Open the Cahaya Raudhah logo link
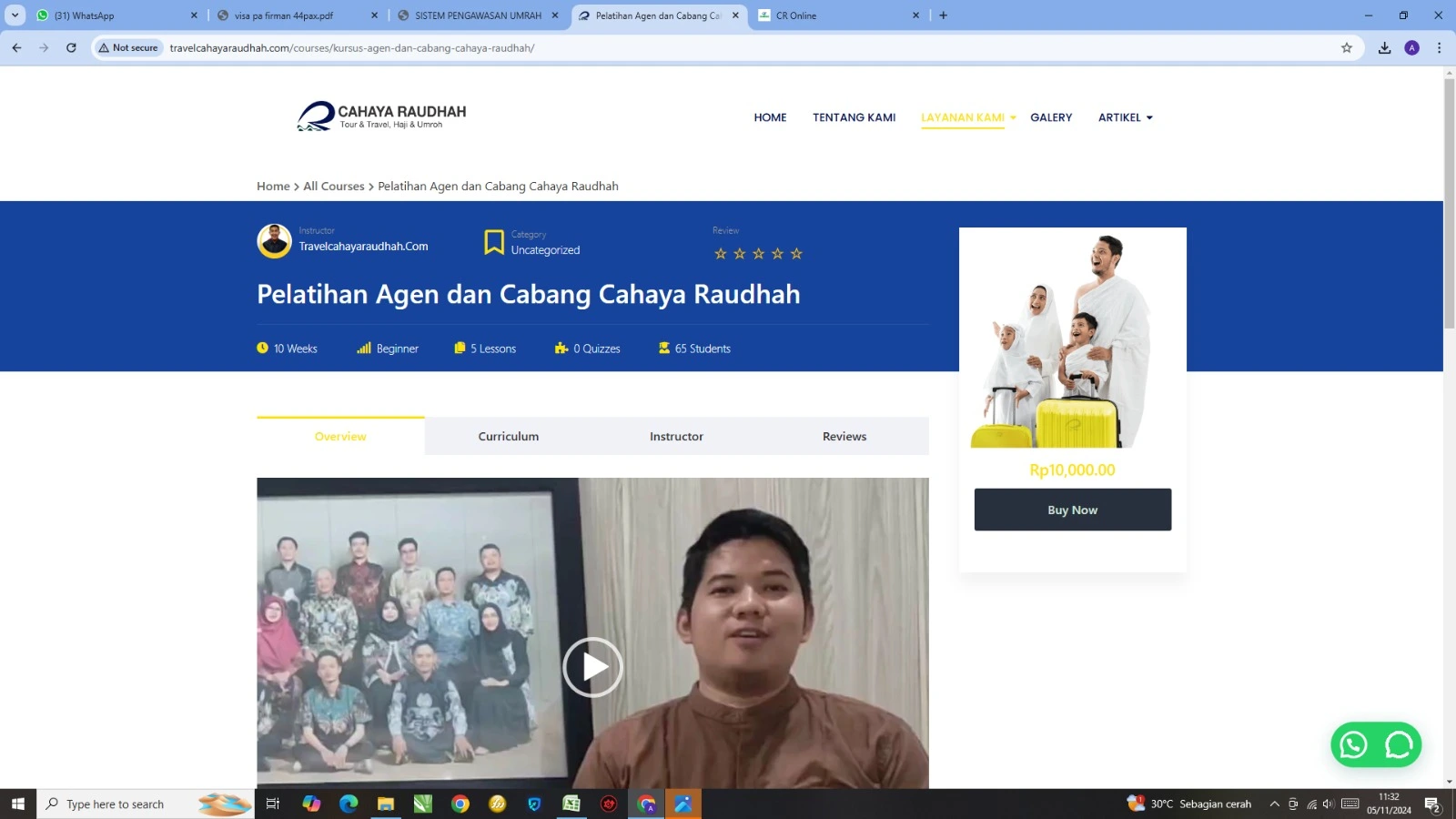The image size is (1456, 819). (x=381, y=116)
